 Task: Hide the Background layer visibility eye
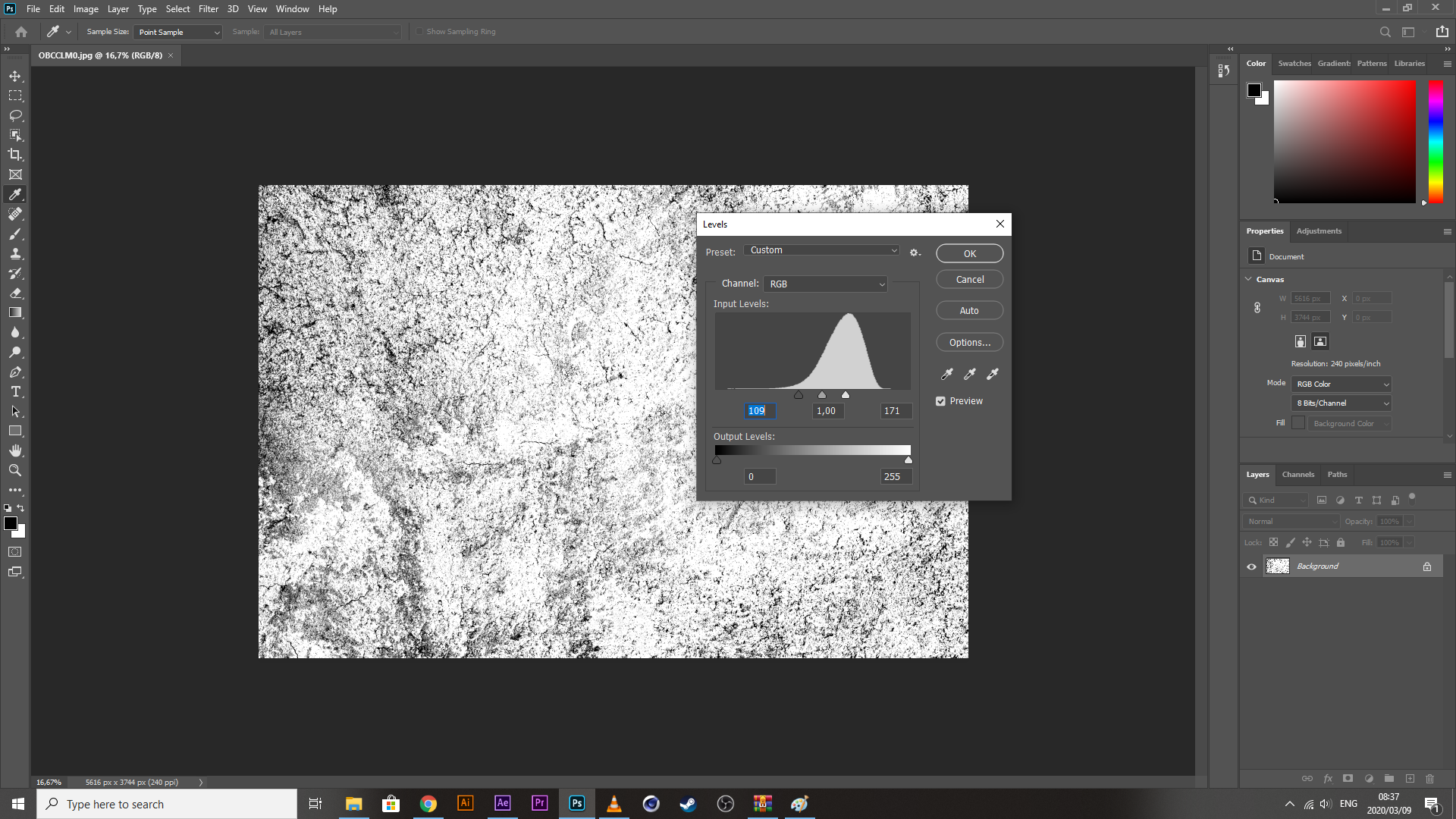click(x=1251, y=566)
